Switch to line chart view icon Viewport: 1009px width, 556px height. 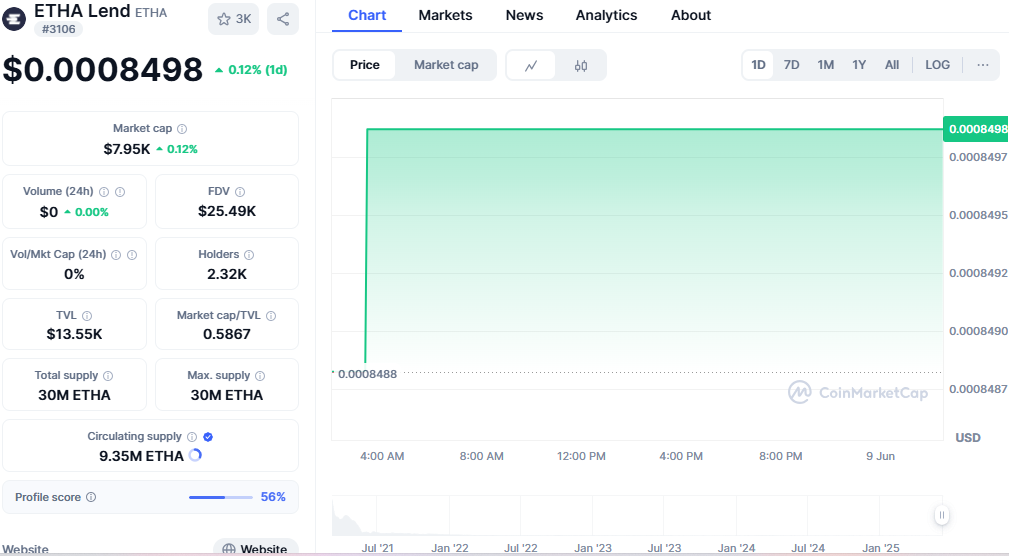(531, 66)
